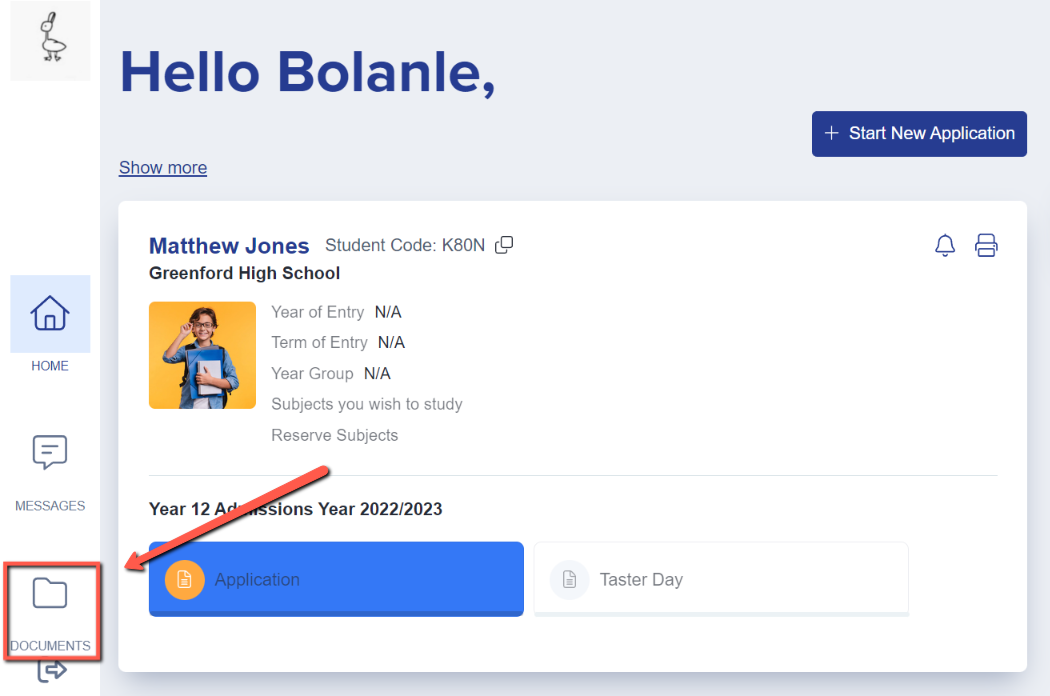Open the Taster Day tile
The image size is (1050, 696).
pos(721,579)
